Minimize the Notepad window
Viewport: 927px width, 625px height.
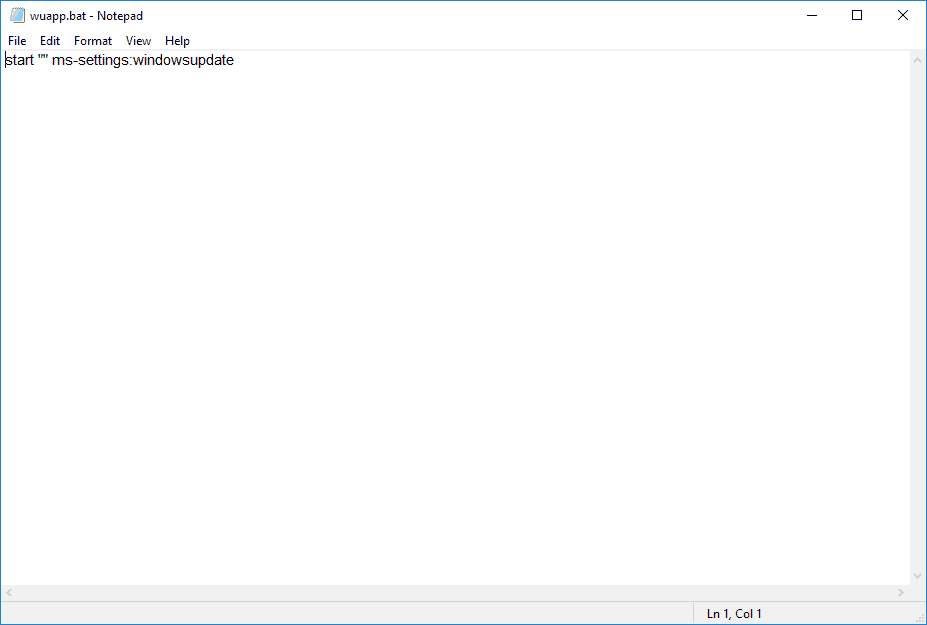[x=811, y=15]
